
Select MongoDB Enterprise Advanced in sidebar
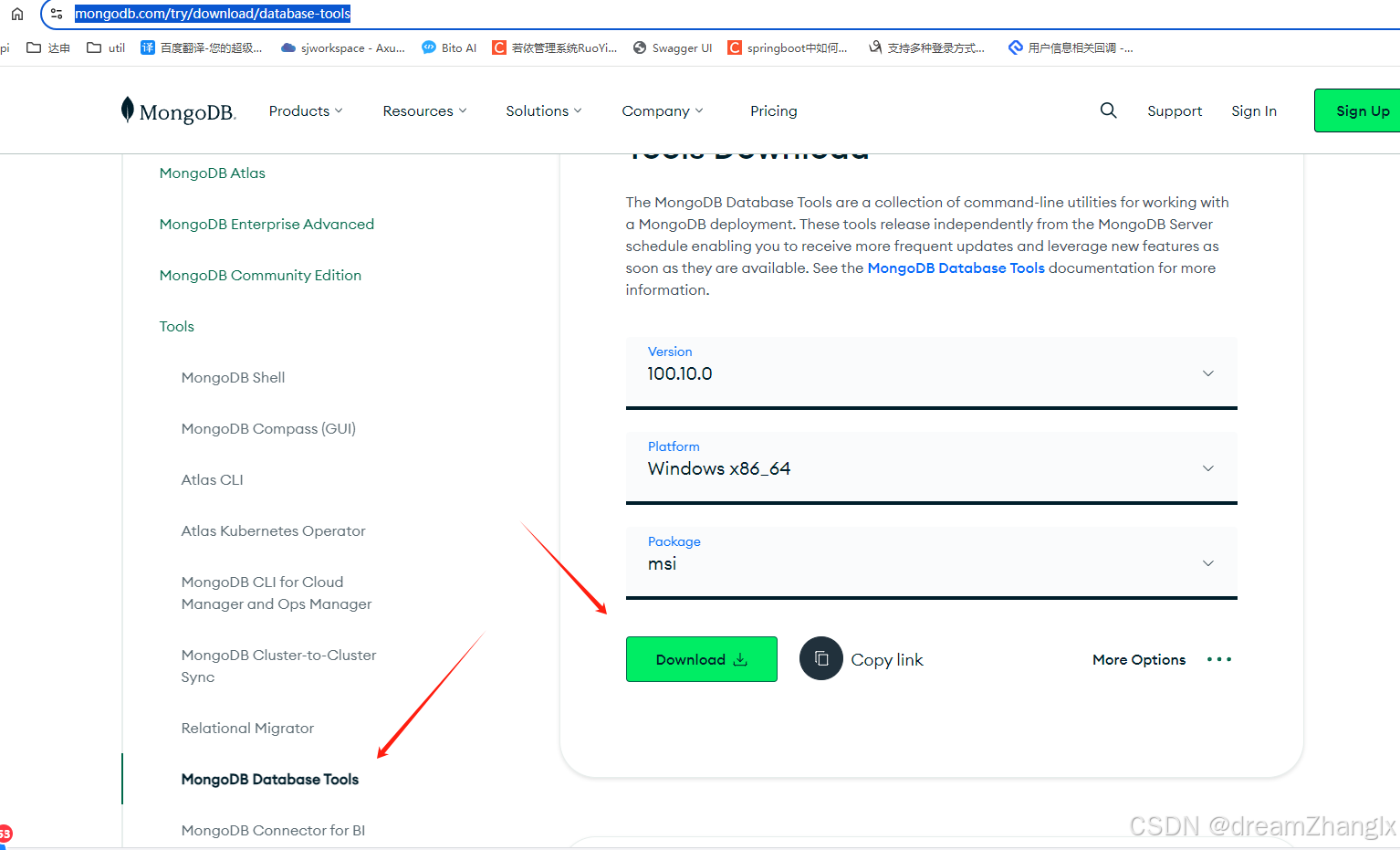coord(266,224)
